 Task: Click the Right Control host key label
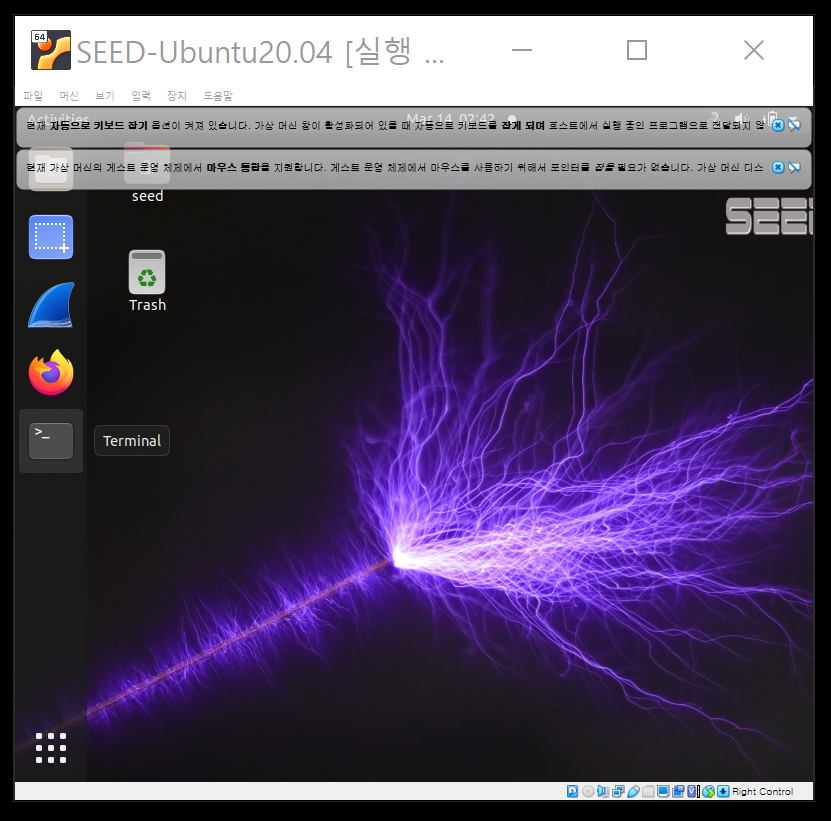point(763,791)
